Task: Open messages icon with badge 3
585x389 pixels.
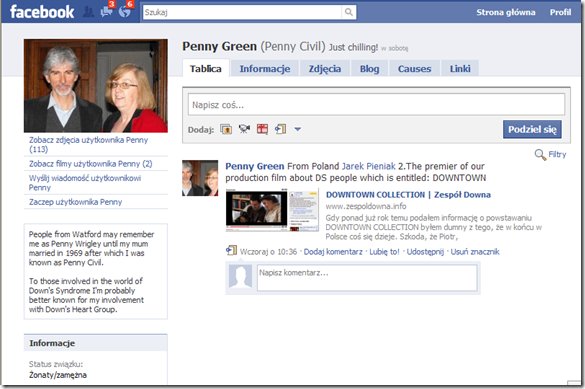Action: pyautogui.click(x=107, y=11)
